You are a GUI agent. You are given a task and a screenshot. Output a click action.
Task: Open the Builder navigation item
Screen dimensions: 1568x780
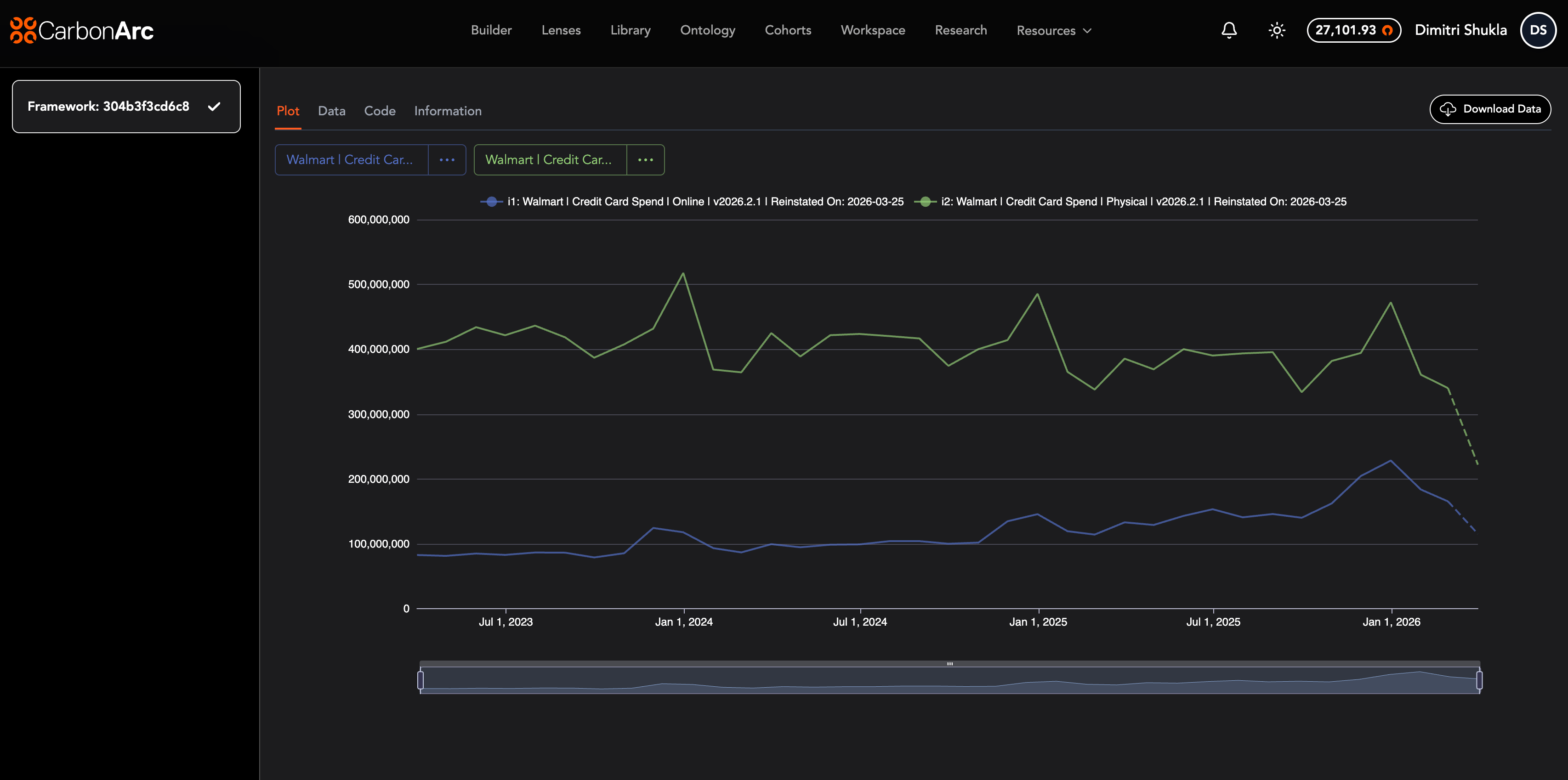click(x=491, y=30)
